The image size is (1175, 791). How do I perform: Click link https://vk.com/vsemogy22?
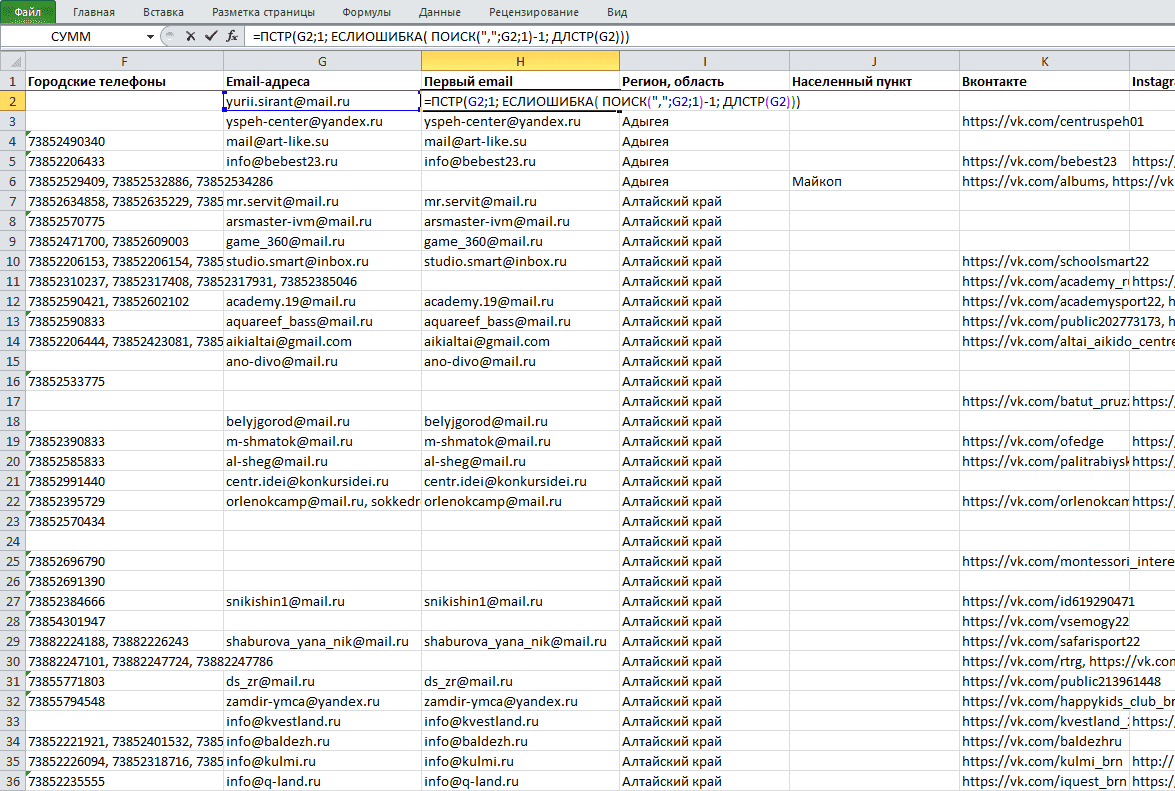pos(1045,622)
